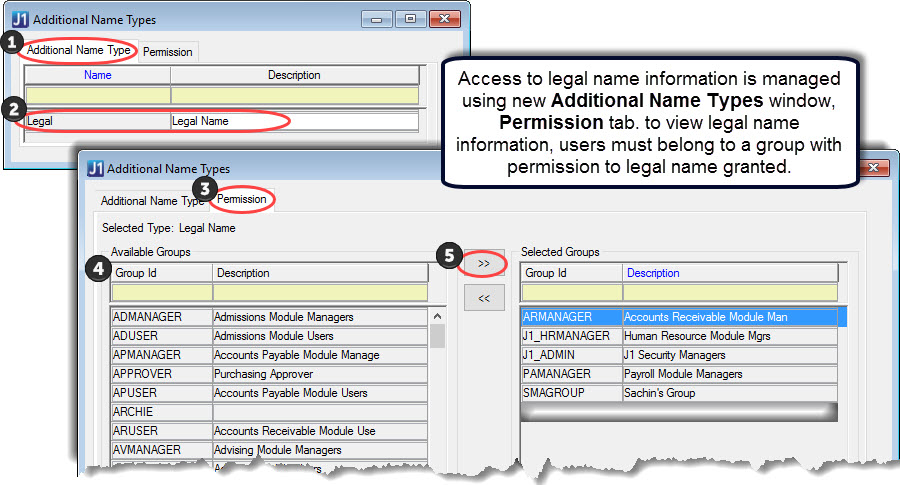Click the Description filter field in back window
The width and height of the screenshot is (900, 485).
pyautogui.click(x=295, y=95)
